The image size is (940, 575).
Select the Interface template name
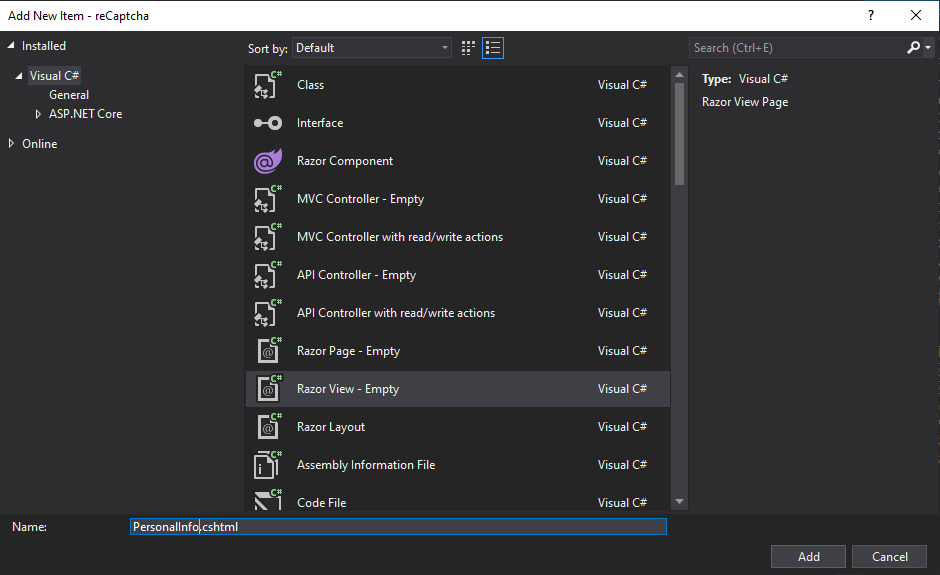[x=320, y=123]
